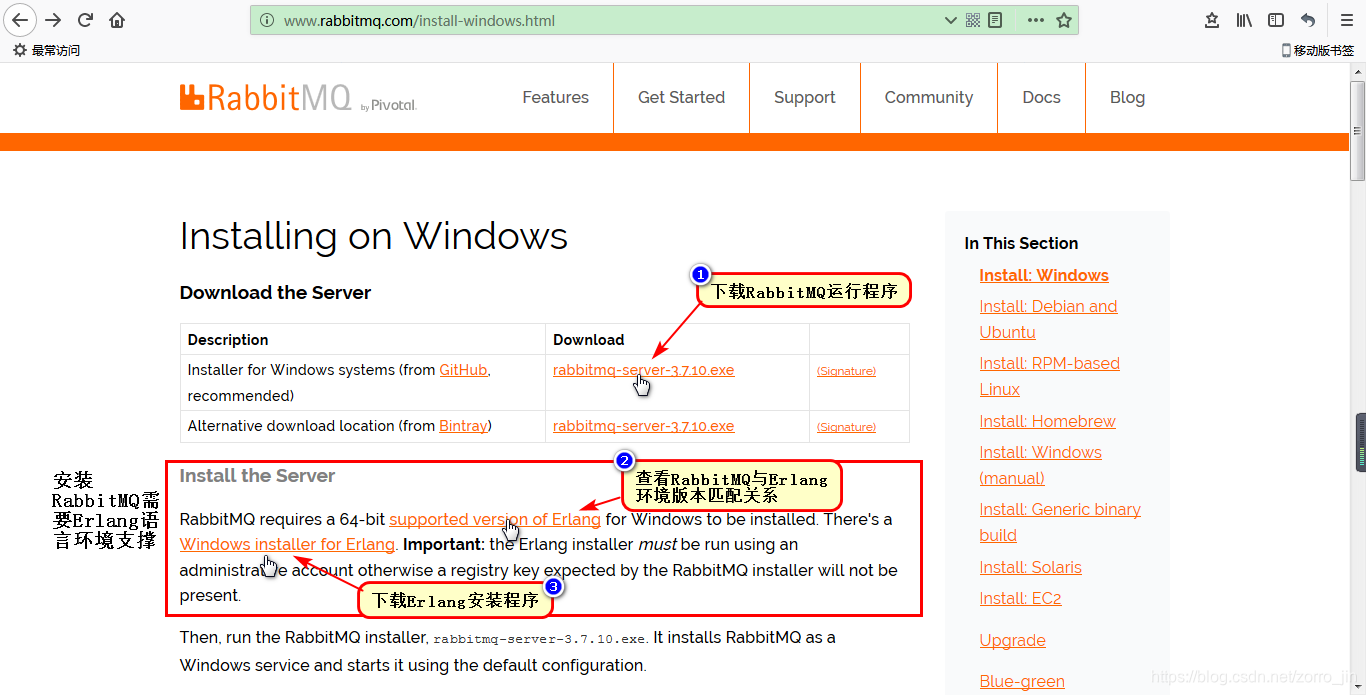Open Install: Solaris sidebar link
Viewport: 1366px width, 695px height.
1030,567
